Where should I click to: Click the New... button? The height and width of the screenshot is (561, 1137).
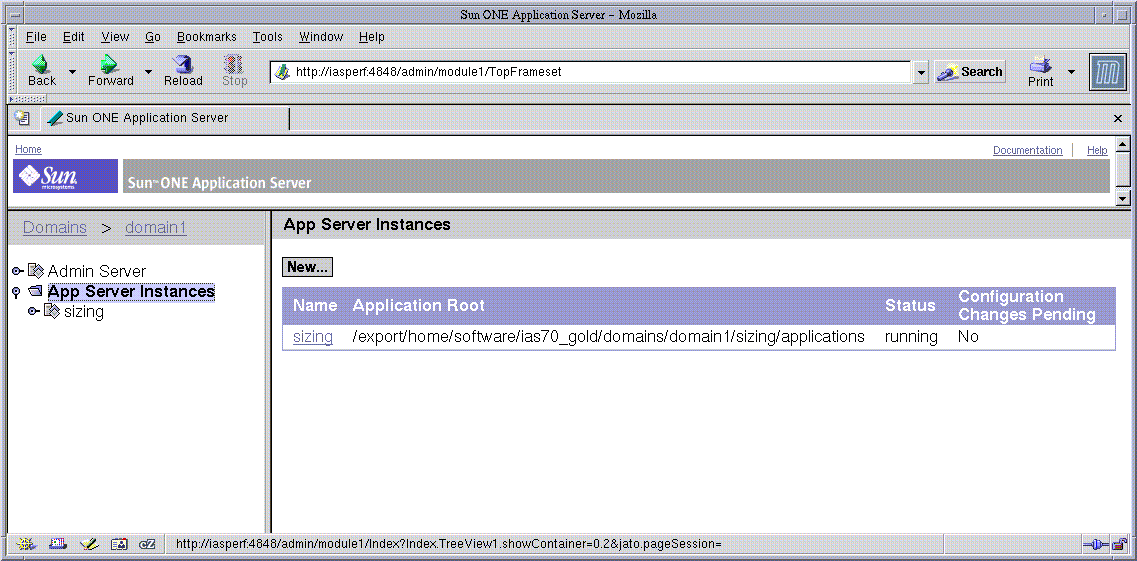pos(307,267)
